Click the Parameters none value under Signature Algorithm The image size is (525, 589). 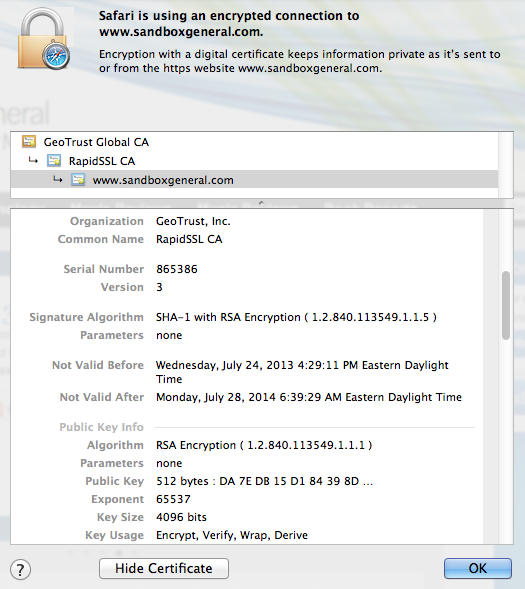tap(169, 335)
